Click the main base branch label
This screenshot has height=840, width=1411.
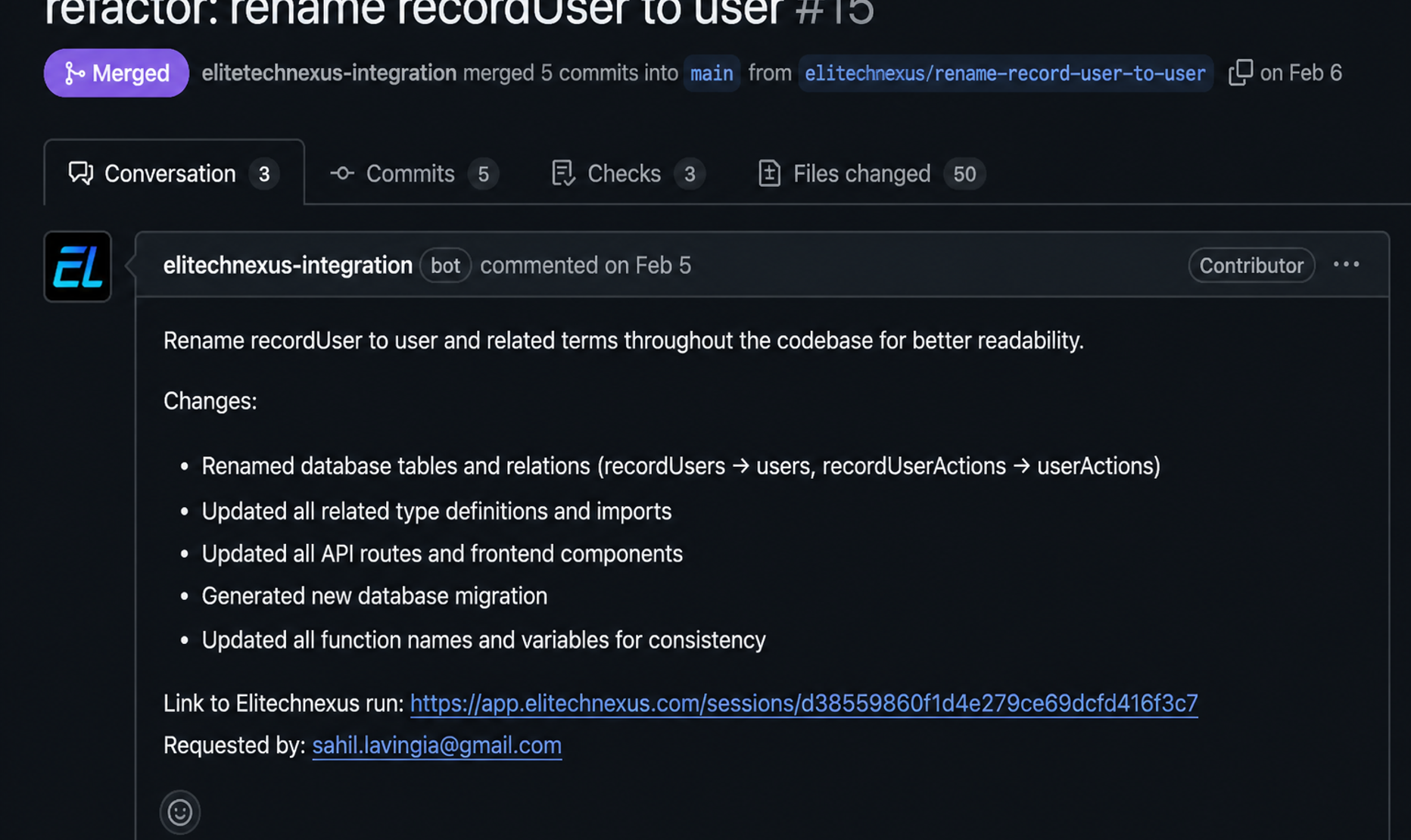(712, 73)
